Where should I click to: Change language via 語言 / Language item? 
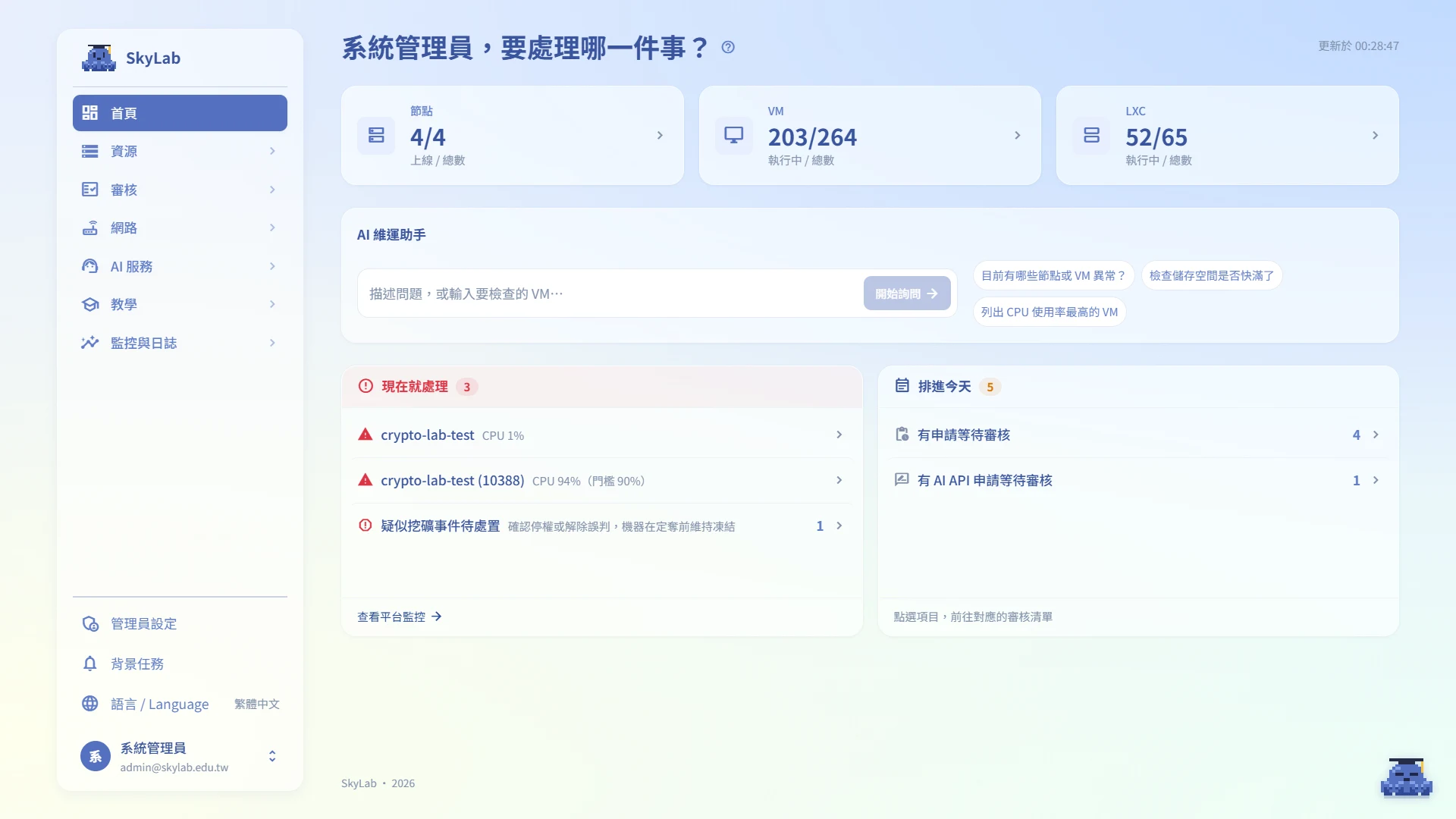(x=180, y=704)
